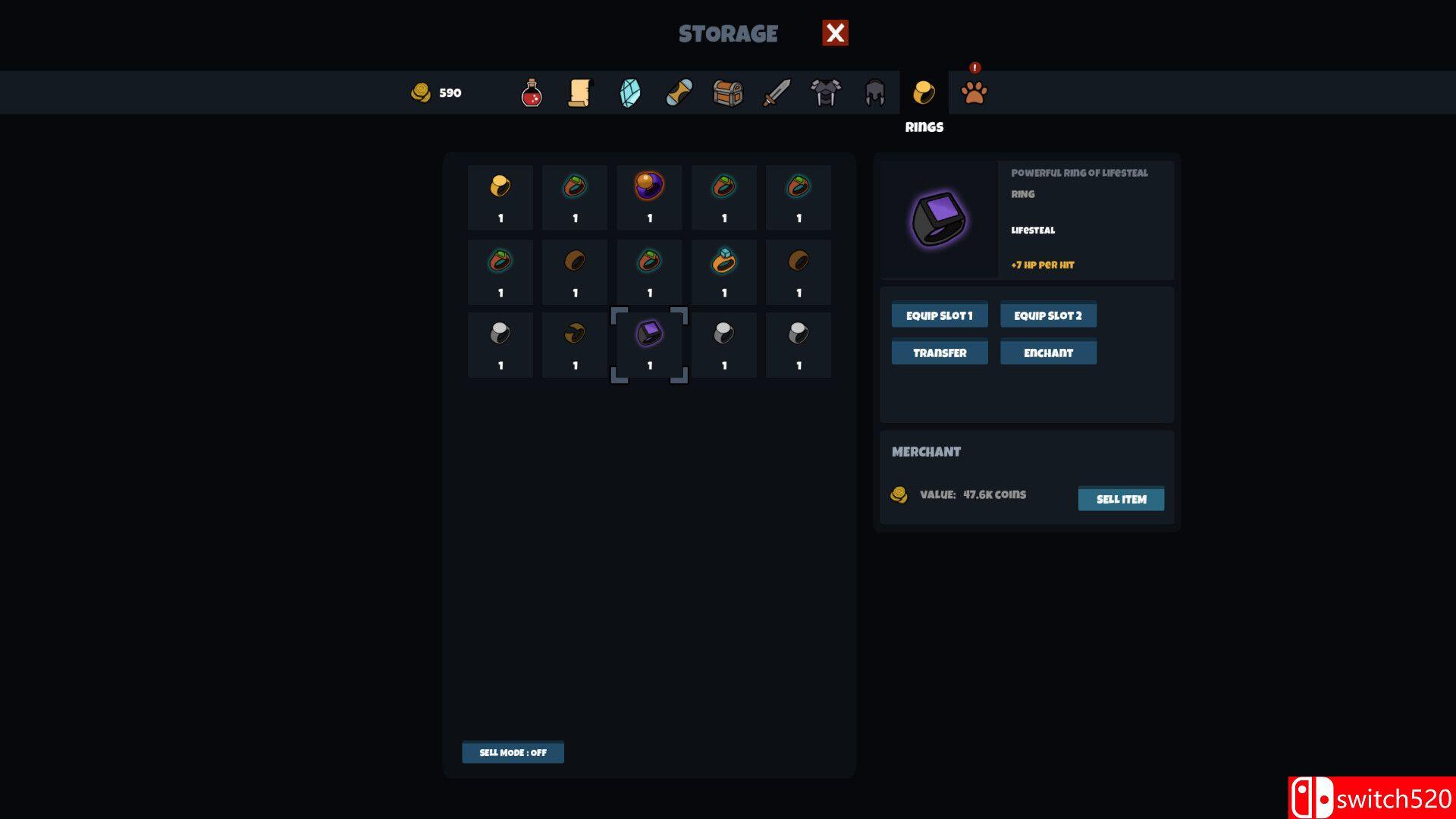This screenshot has height=819, width=1456.
Task: Switch to the Rings tab
Action: point(923,91)
